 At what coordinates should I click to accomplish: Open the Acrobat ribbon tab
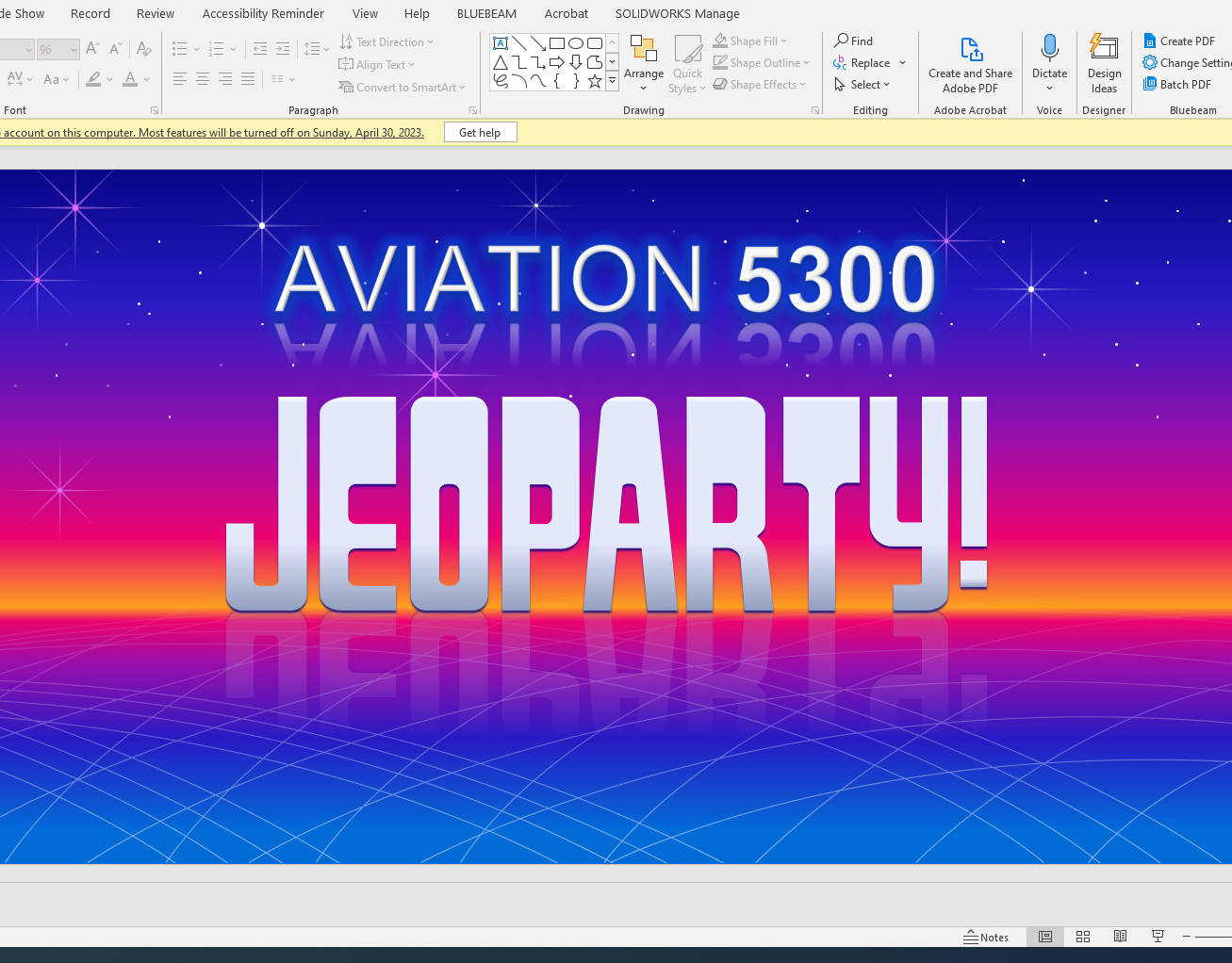click(566, 14)
